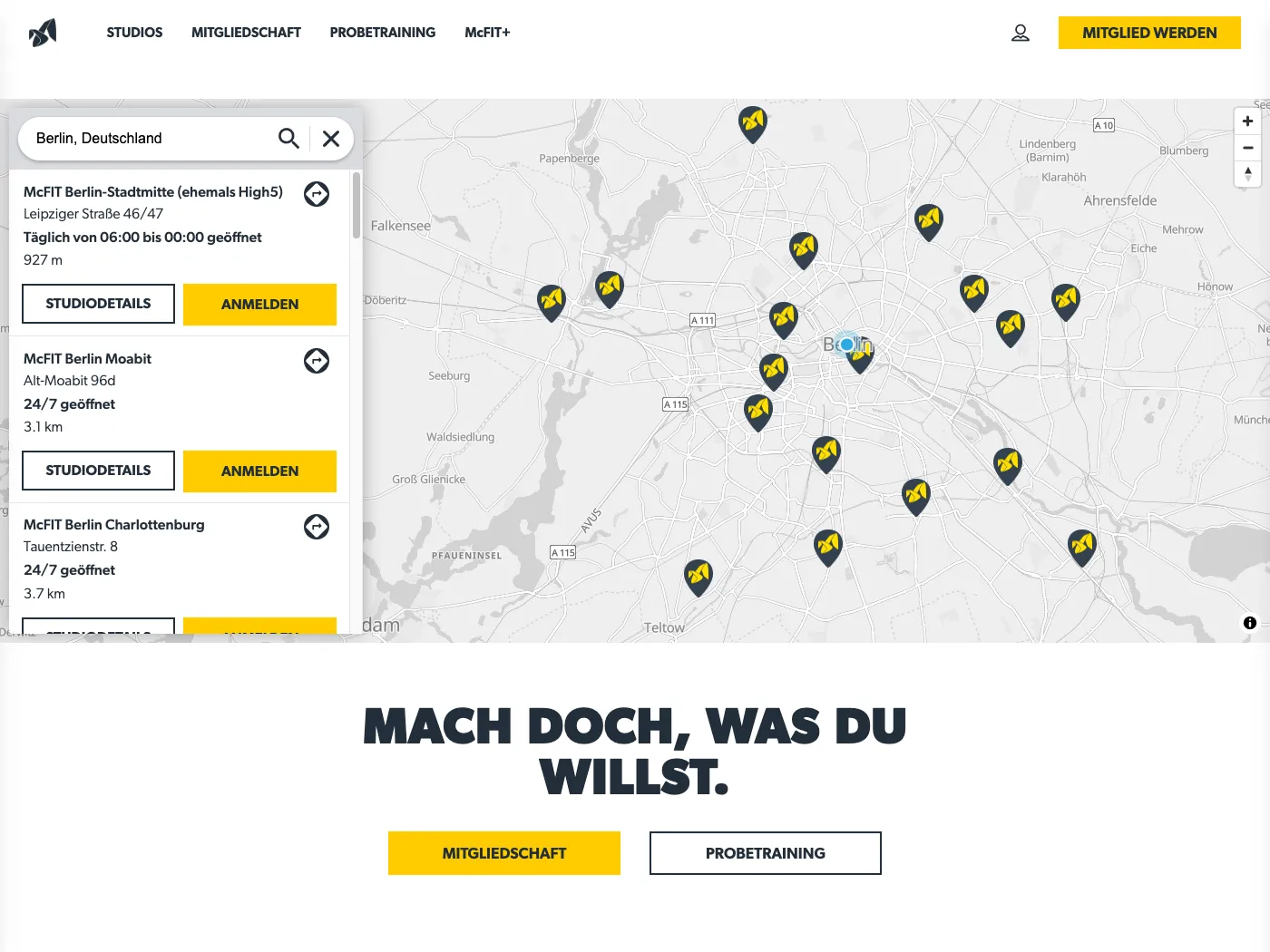The height and width of the screenshot is (952, 1270).
Task: Open the PROBETRAINING navigation menu
Action: pyautogui.click(x=382, y=32)
